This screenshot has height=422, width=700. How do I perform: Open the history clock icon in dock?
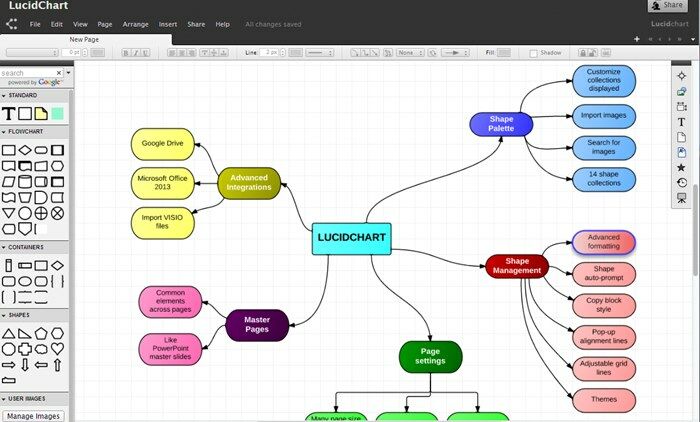681,183
